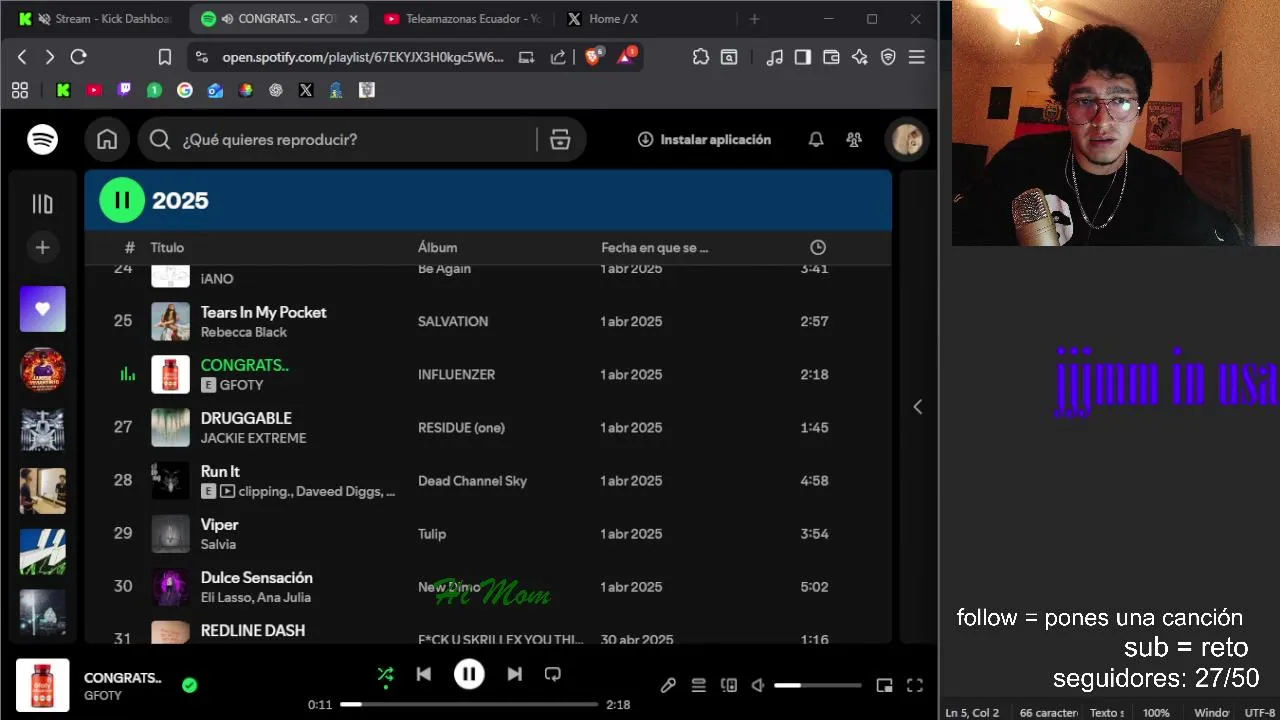The height and width of the screenshot is (720, 1280).
Task: Click the Spotify logo in the top bar
Action: pyautogui.click(x=42, y=140)
